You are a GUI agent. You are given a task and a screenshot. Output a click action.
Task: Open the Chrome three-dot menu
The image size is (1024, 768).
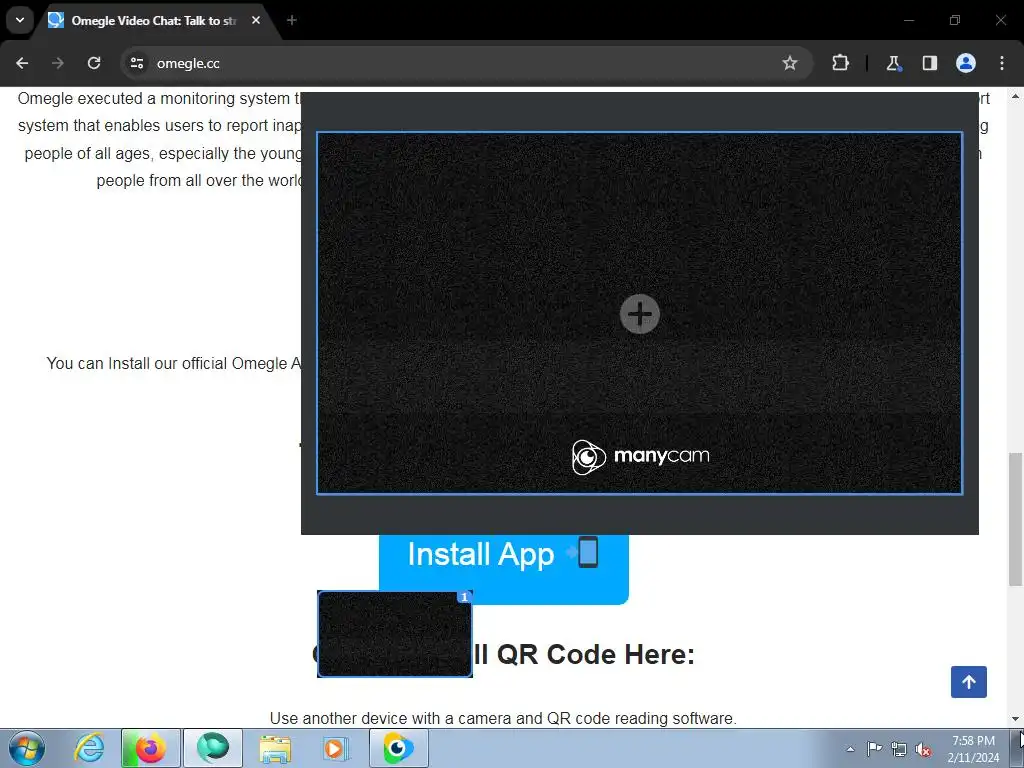[1002, 63]
